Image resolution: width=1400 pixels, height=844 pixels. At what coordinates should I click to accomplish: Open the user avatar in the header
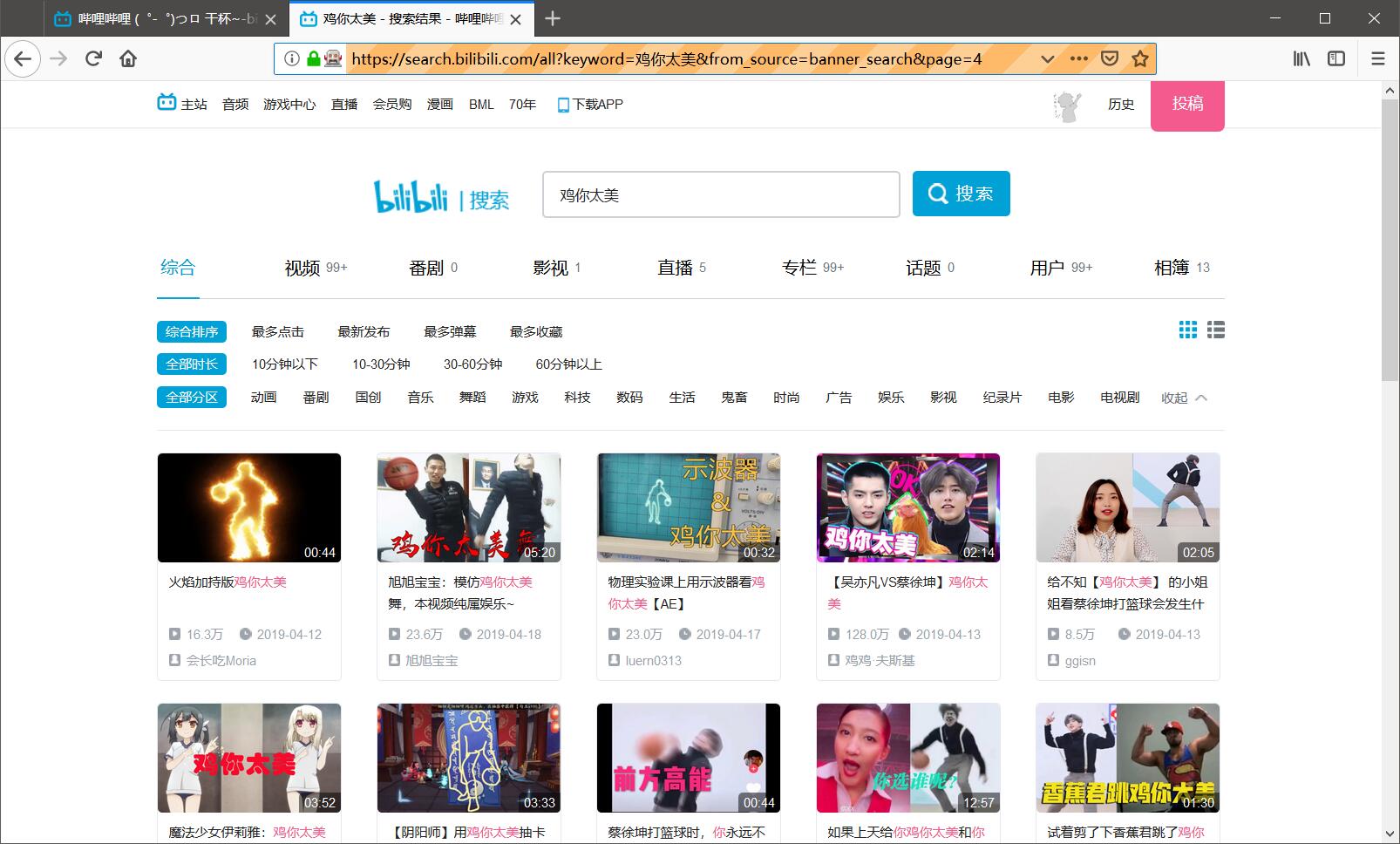click(x=1067, y=105)
